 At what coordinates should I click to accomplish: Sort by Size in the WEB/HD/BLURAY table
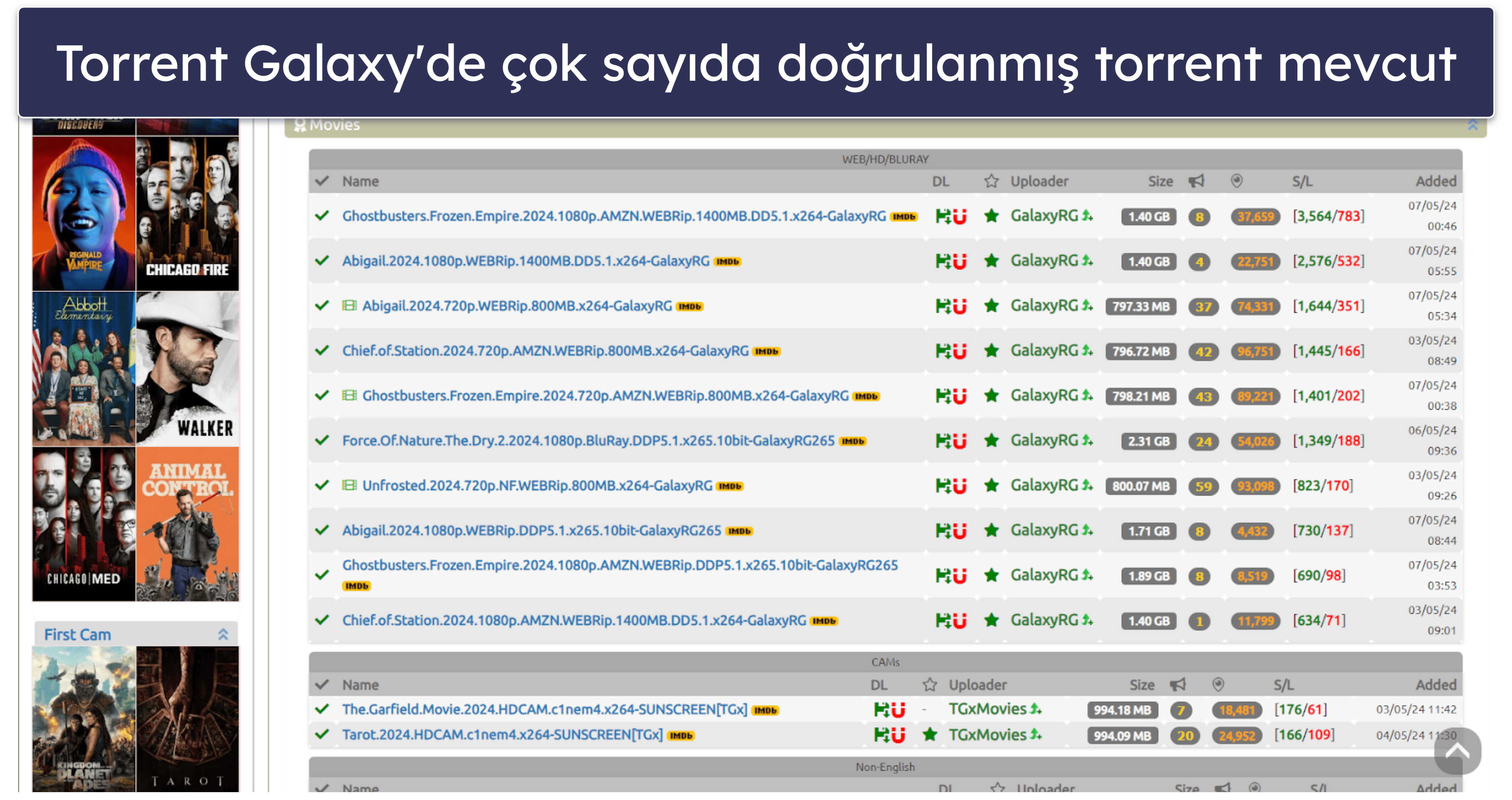(x=1160, y=181)
